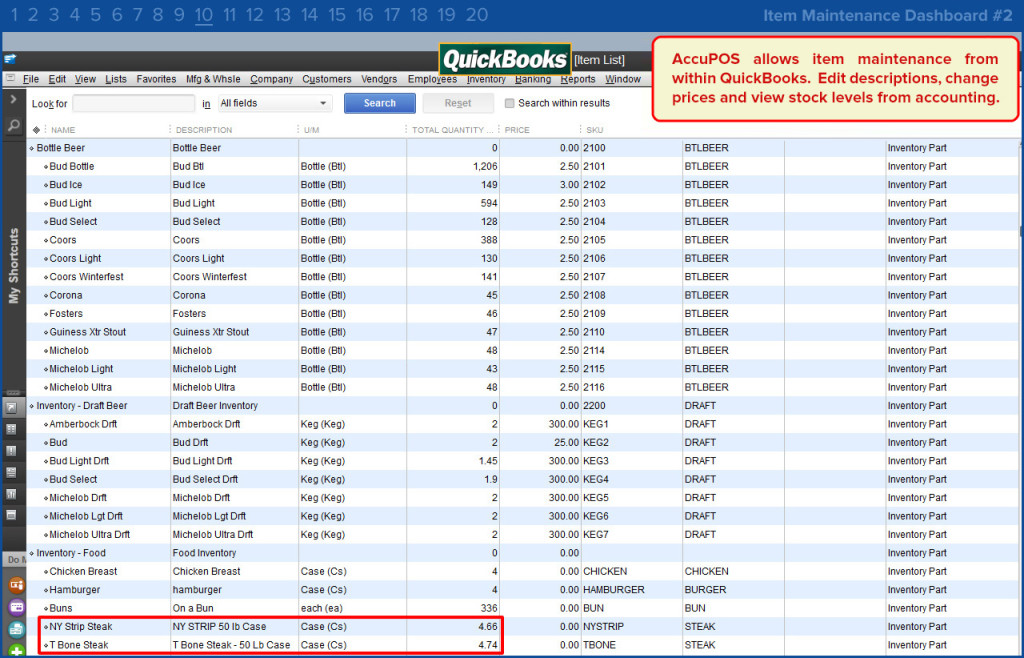
Task: Click the bar chart sidebar icon
Action: (x=11, y=494)
